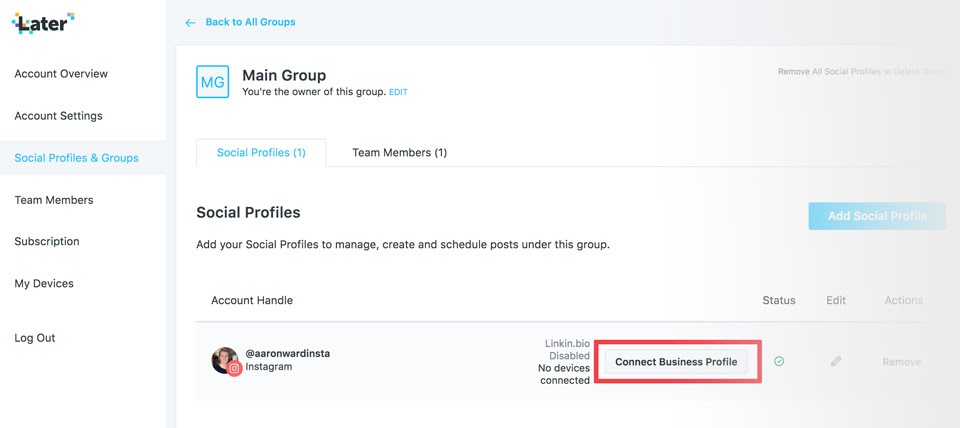This screenshot has width=960, height=428.
Task: Click the Instagram label under handle
Action: (269, 367)
